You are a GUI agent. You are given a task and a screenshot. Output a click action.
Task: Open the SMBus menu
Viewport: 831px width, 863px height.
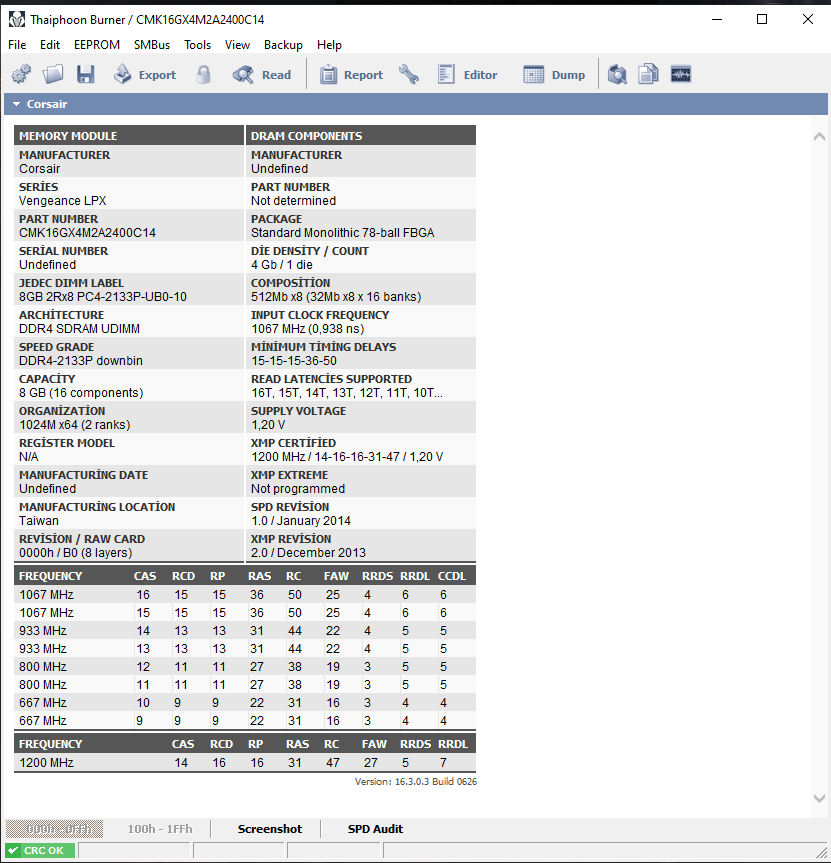(152, 45)
